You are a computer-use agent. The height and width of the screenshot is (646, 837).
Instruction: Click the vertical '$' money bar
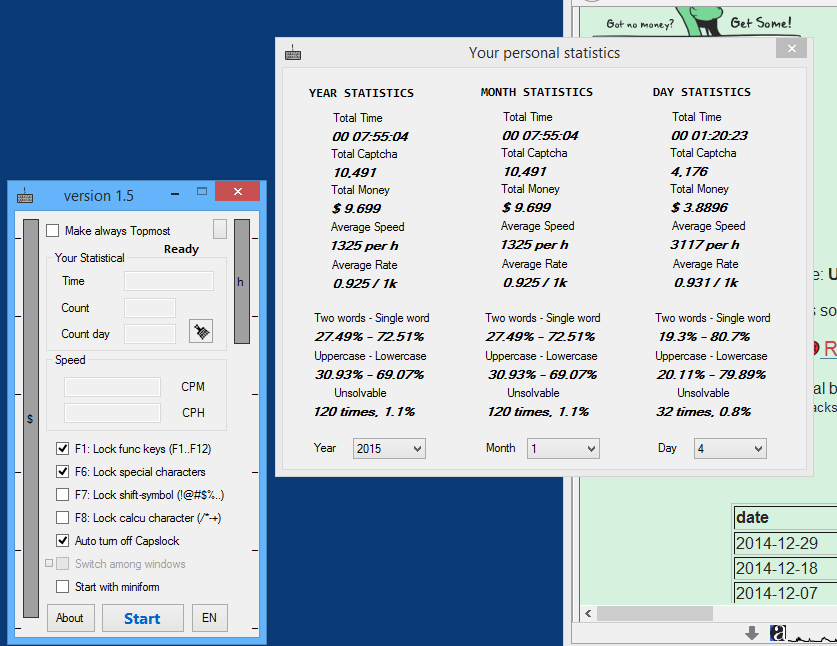(x=30, y=419)
